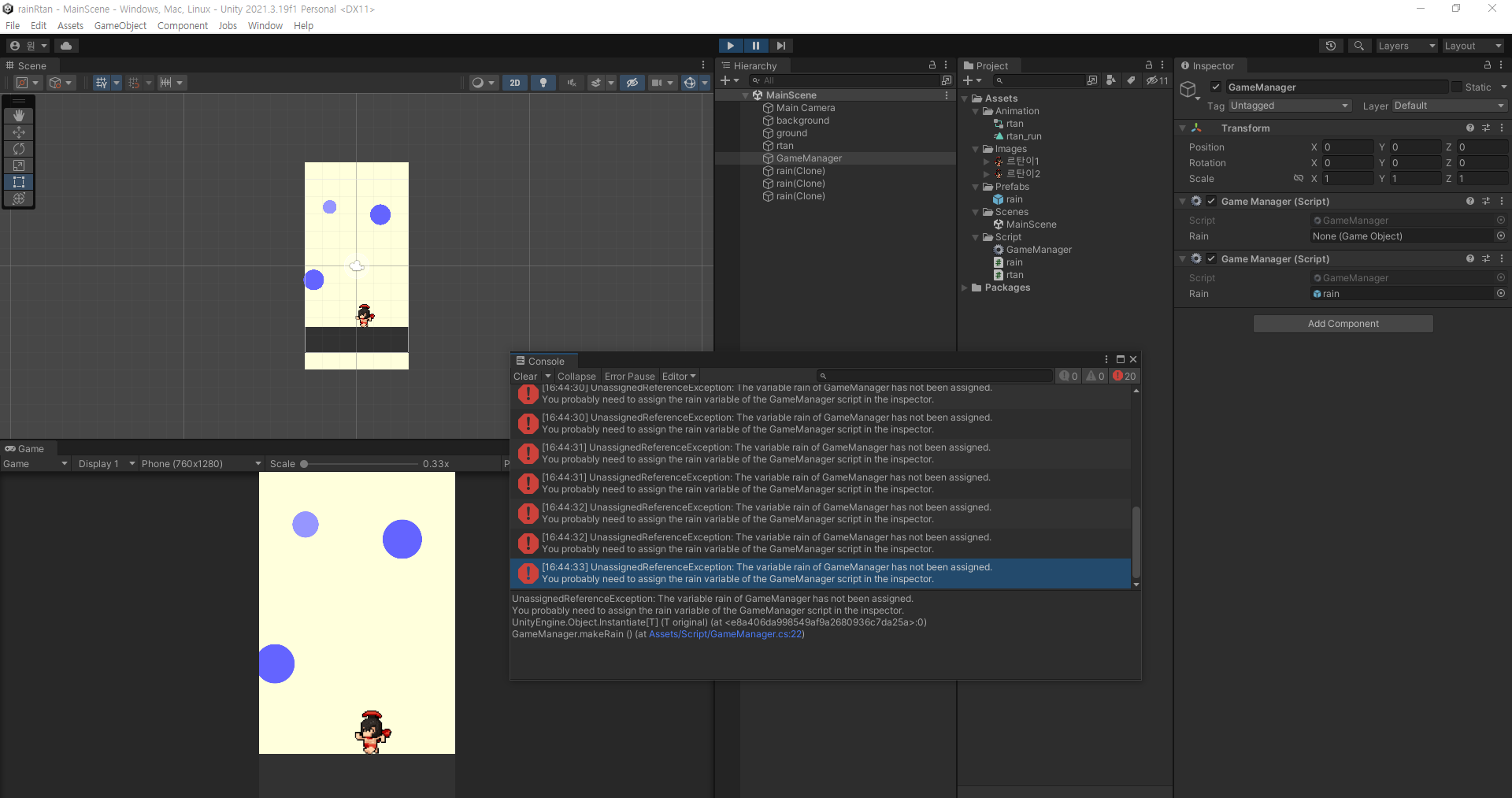Disable first Game Manager script component

click(1211, 201)
